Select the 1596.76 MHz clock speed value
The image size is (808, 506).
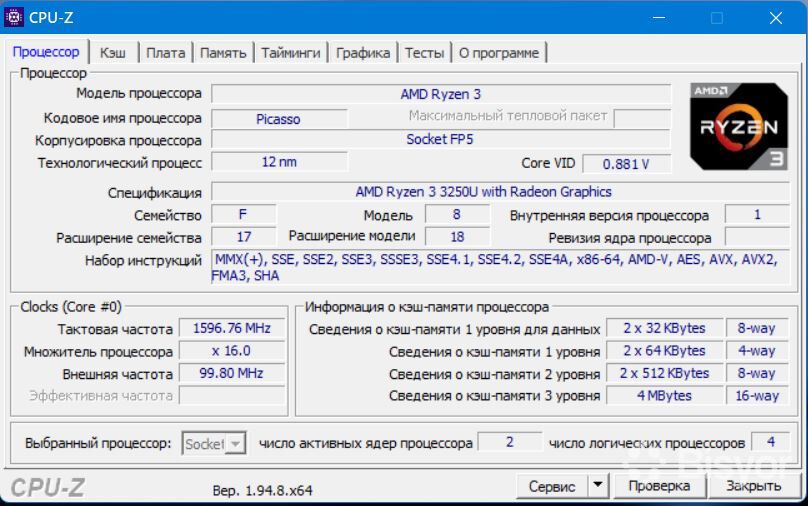coord(231,328)
